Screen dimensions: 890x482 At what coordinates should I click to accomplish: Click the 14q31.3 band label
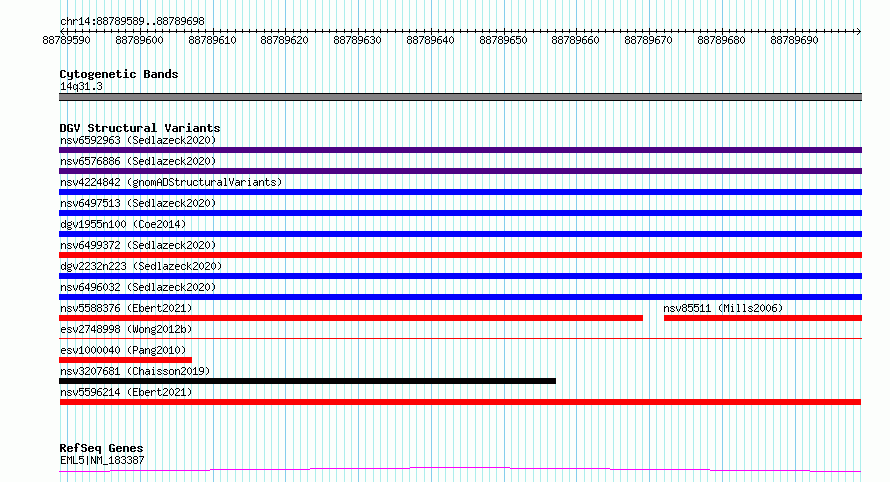click(x=81, y=86)
